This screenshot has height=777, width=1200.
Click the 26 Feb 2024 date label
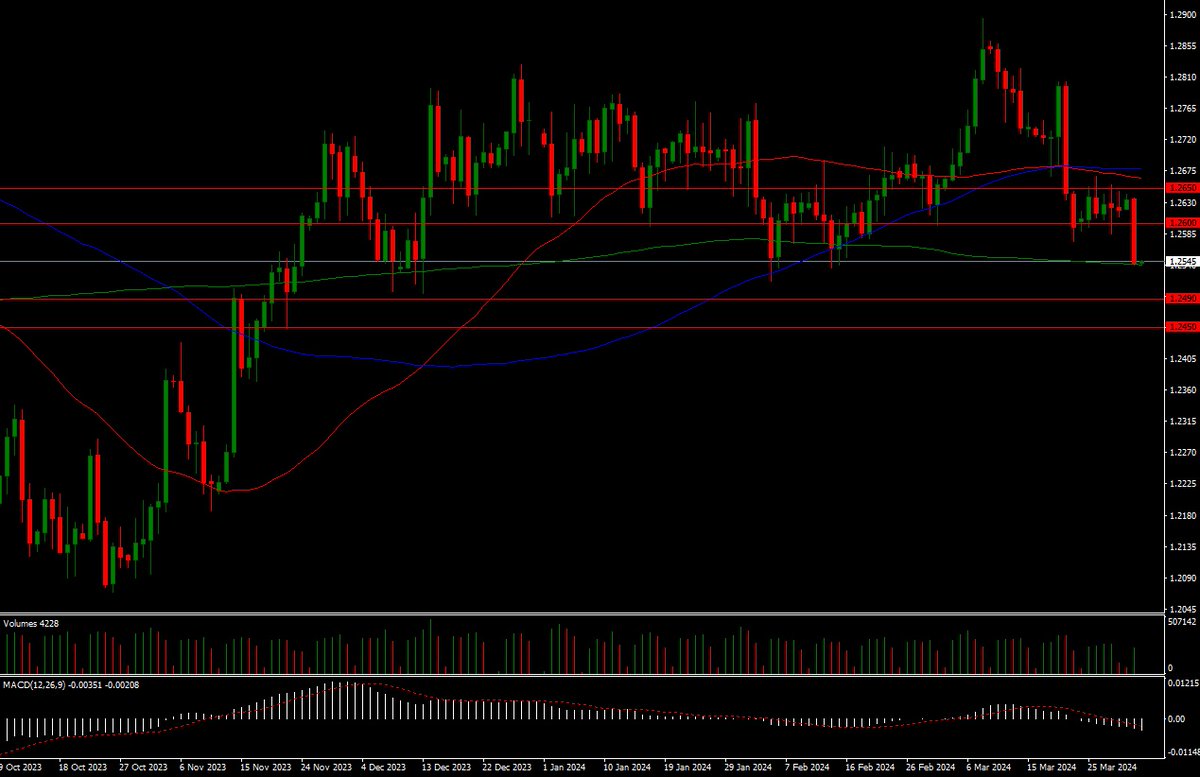click(x=929, y=768)
